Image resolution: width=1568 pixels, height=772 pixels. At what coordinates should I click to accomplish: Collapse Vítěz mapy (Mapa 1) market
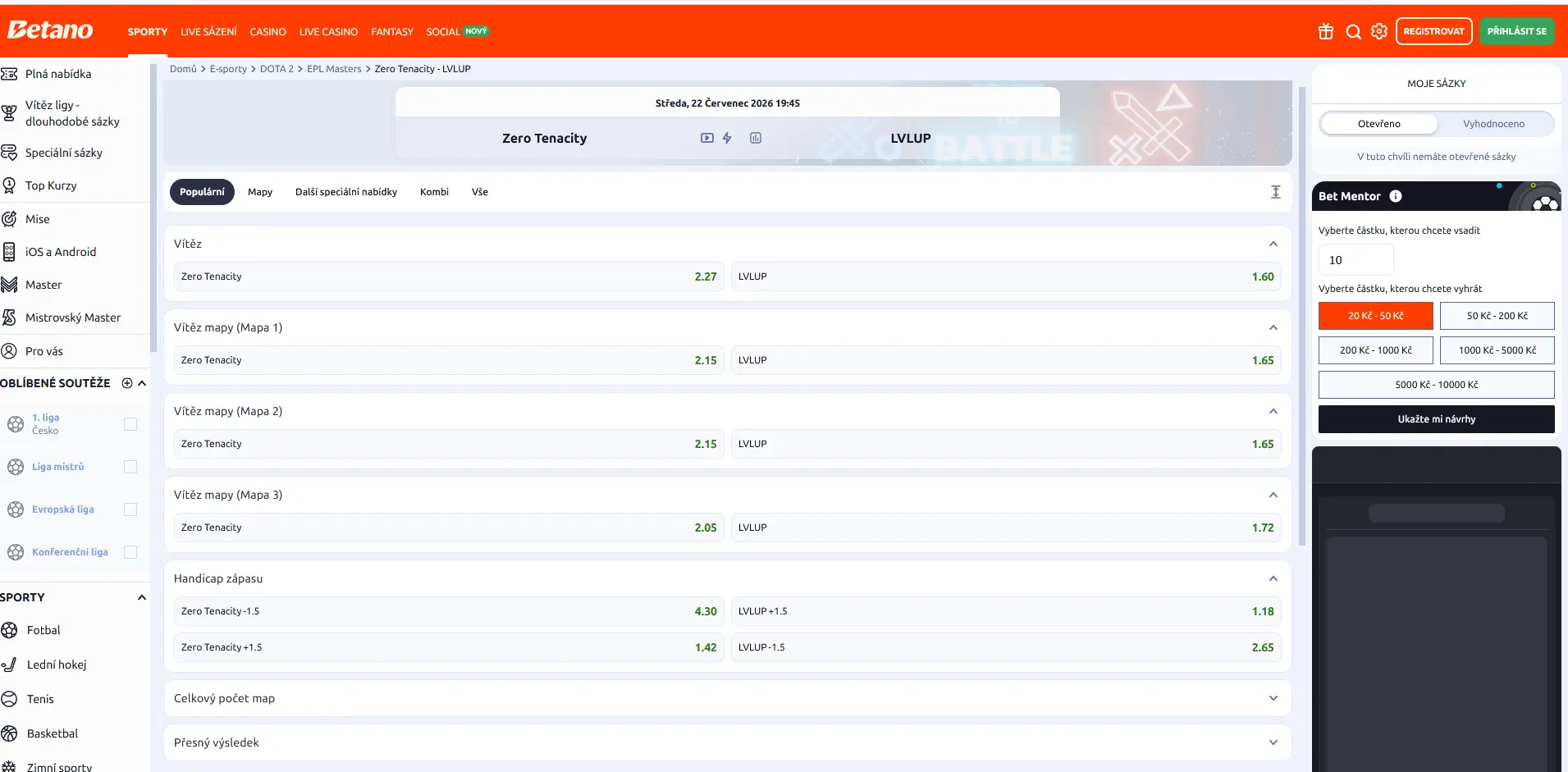(1273, 327)
